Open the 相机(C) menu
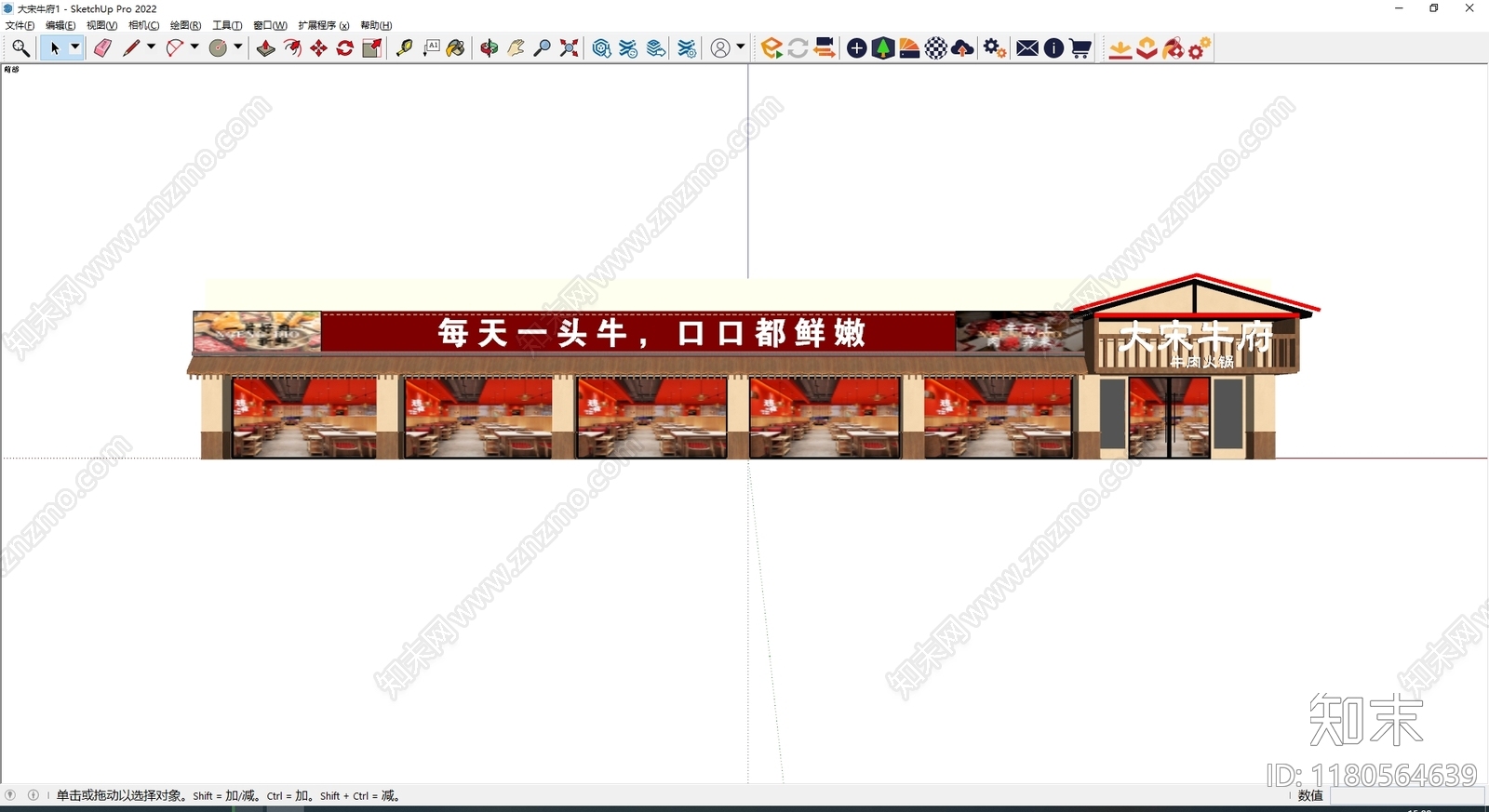1489x812 pixels. (143, 26)
